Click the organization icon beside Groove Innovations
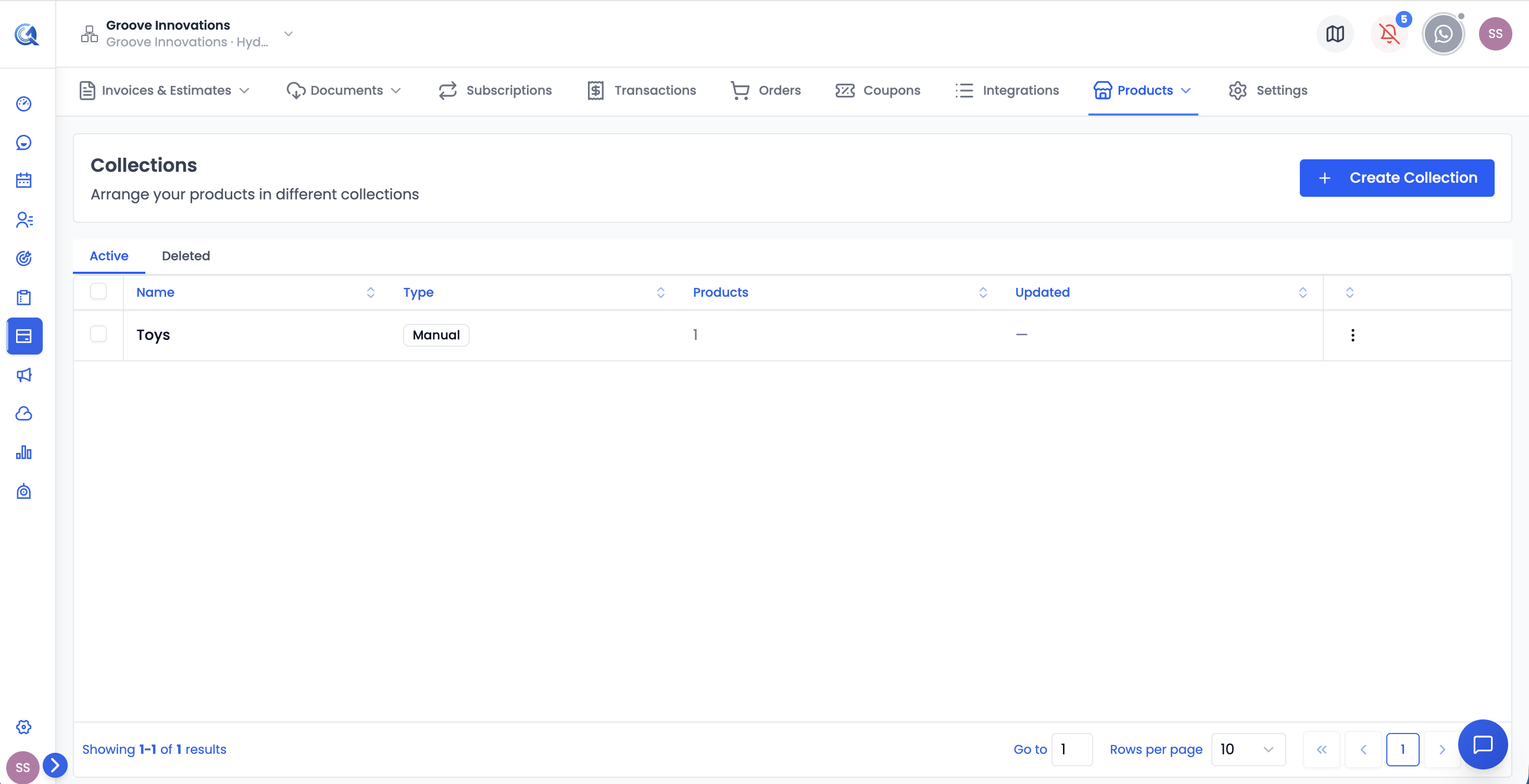This screenshot has width=1529, height=784. [89, 34]
